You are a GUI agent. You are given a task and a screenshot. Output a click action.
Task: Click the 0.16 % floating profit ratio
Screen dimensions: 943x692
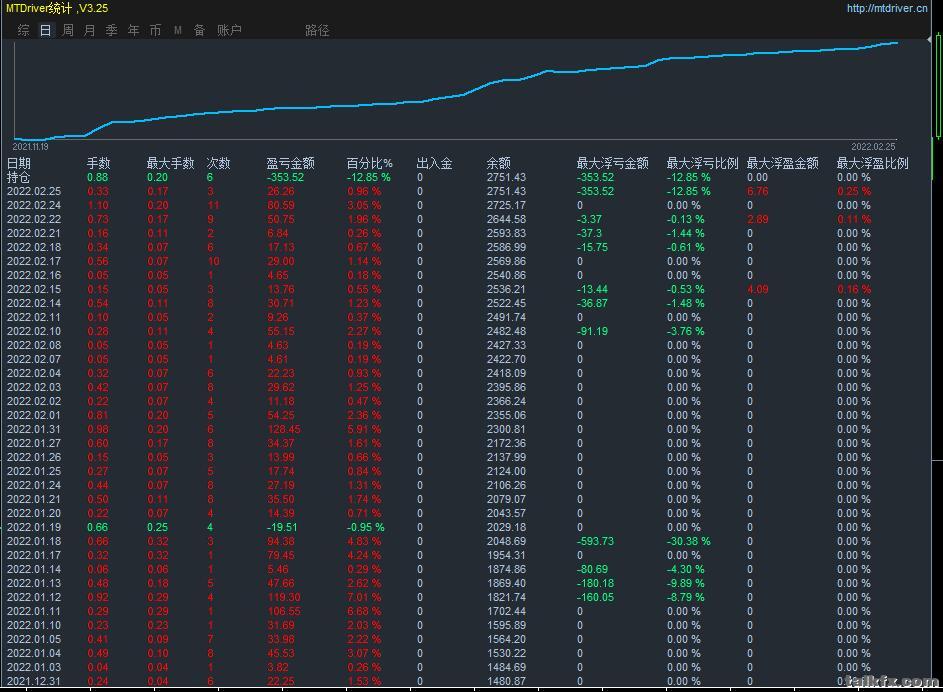click(854, 289)
